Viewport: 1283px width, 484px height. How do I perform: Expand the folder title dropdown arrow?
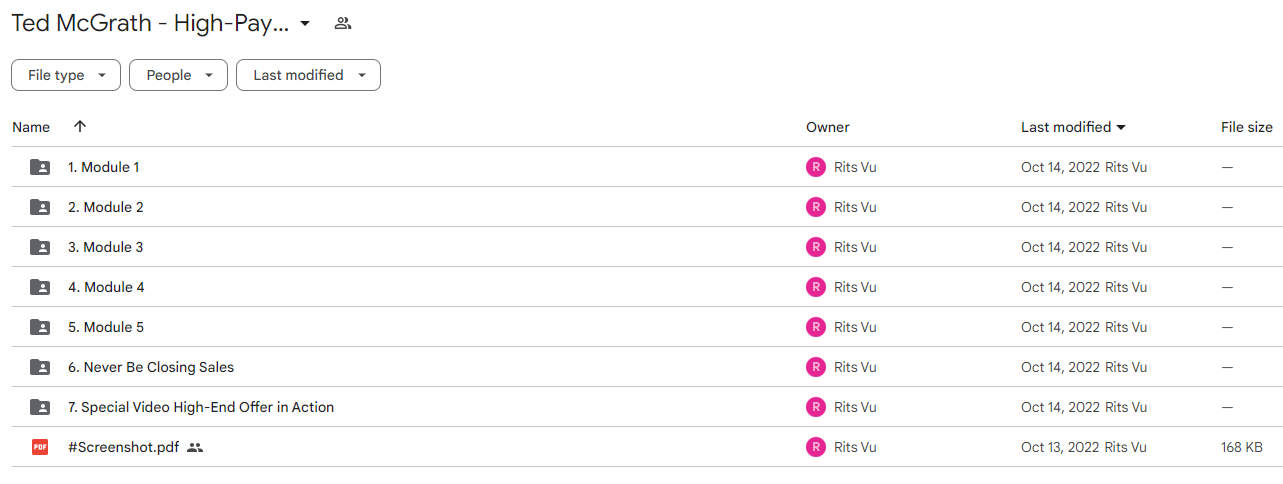click(305, 23)
